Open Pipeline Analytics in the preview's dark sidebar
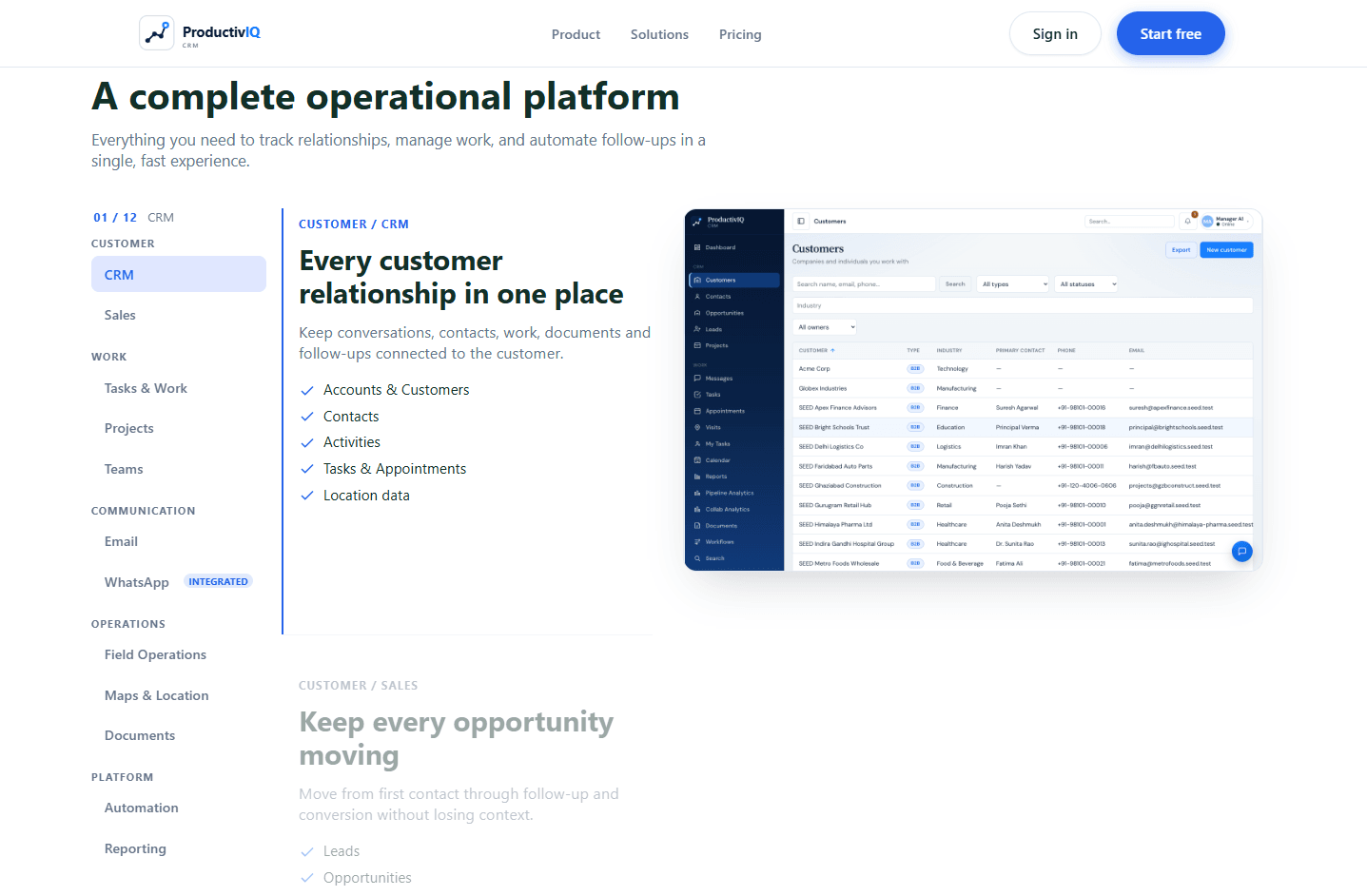The width and height of the screenshot is (1367, 896). [733, 493]
